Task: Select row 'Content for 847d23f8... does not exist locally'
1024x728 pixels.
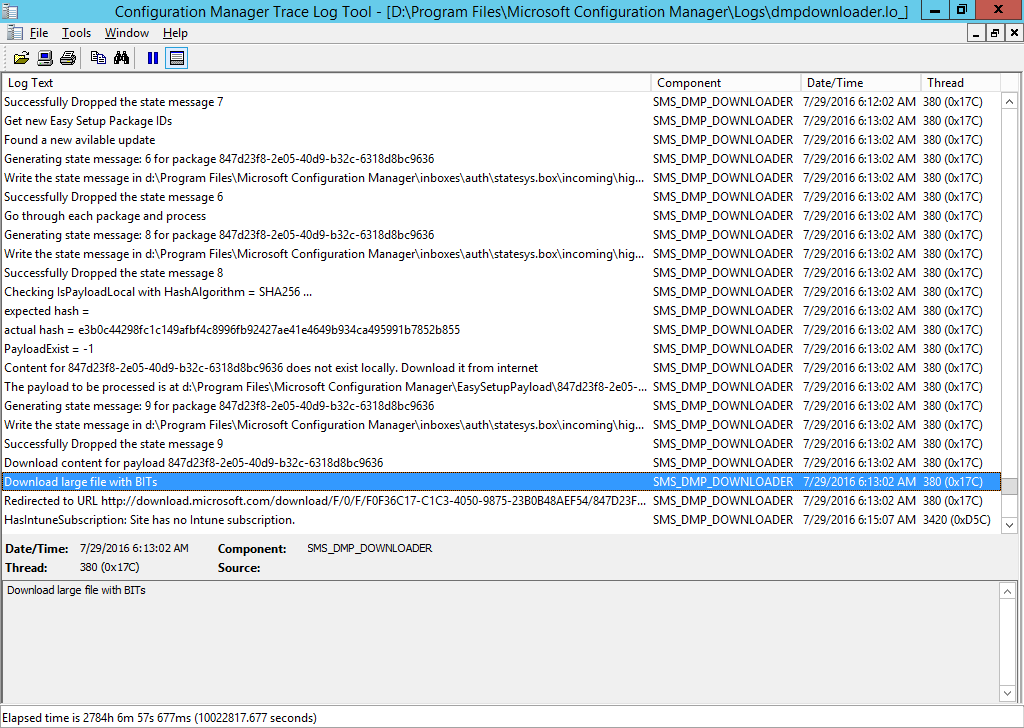Action: coord(501,368)
